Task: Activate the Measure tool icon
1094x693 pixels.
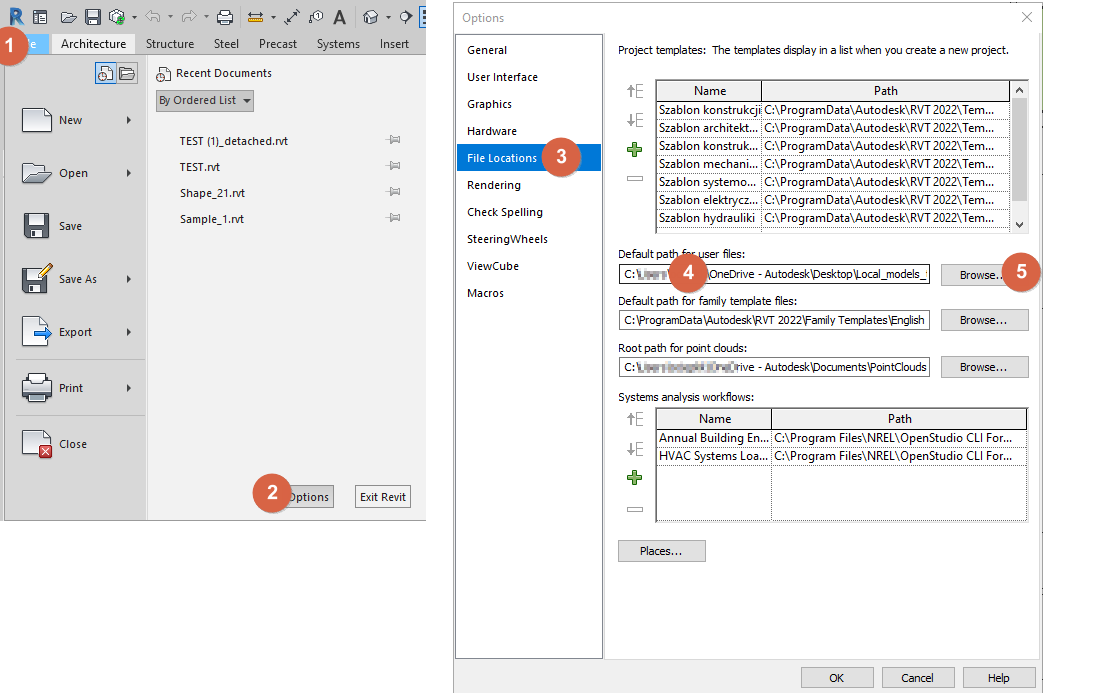Action: tap(256, 16)
